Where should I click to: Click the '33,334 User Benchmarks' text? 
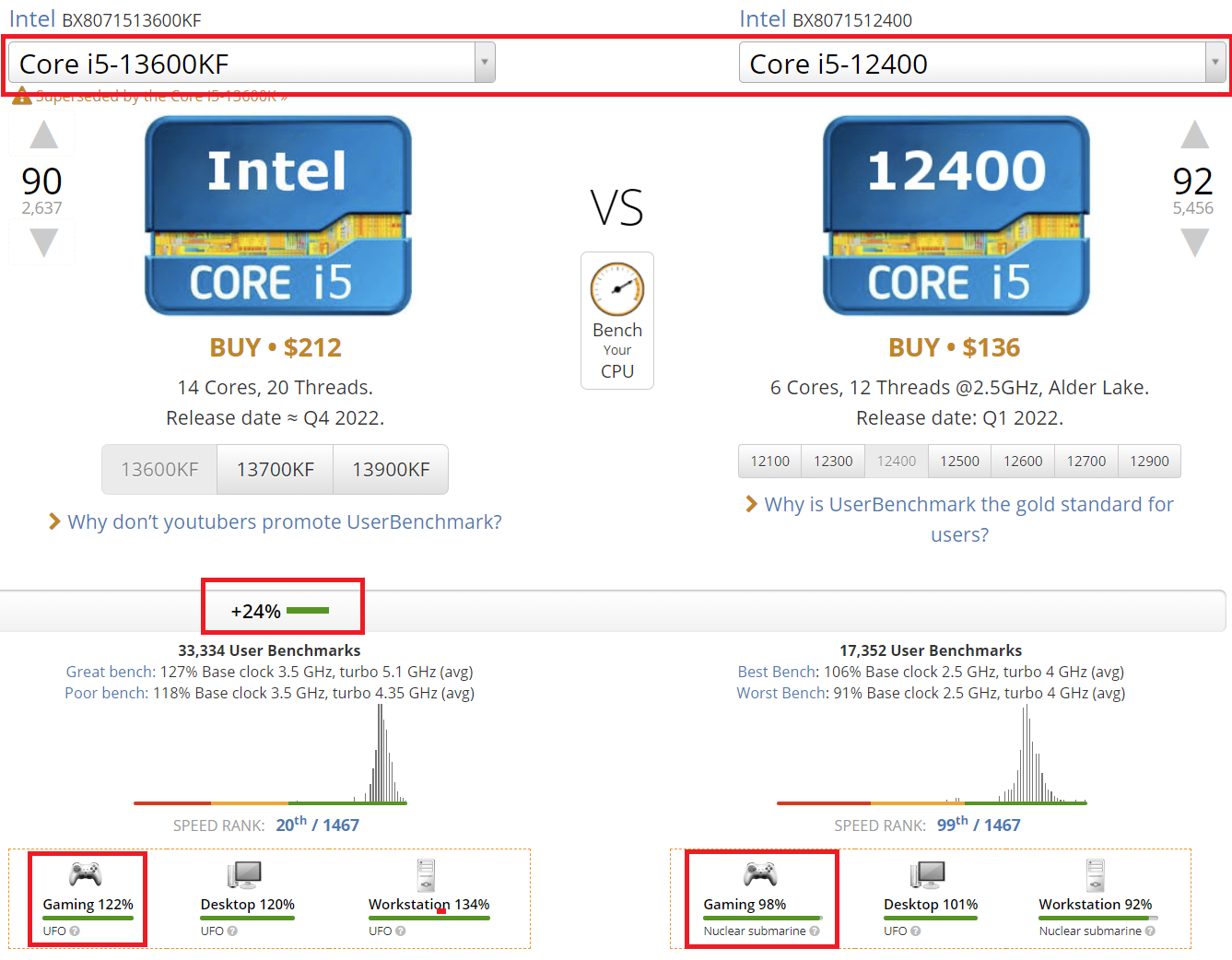(x=269, y=650)
